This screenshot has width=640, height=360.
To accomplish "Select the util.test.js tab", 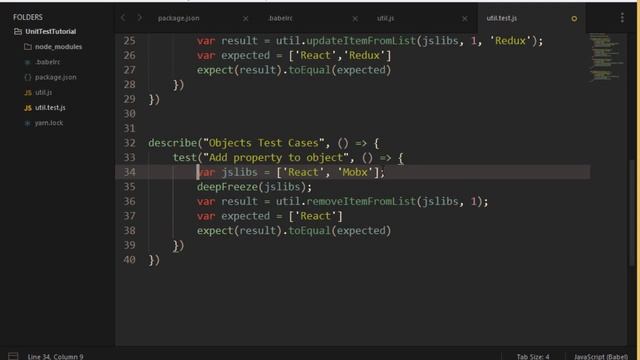I will (502, 18).
